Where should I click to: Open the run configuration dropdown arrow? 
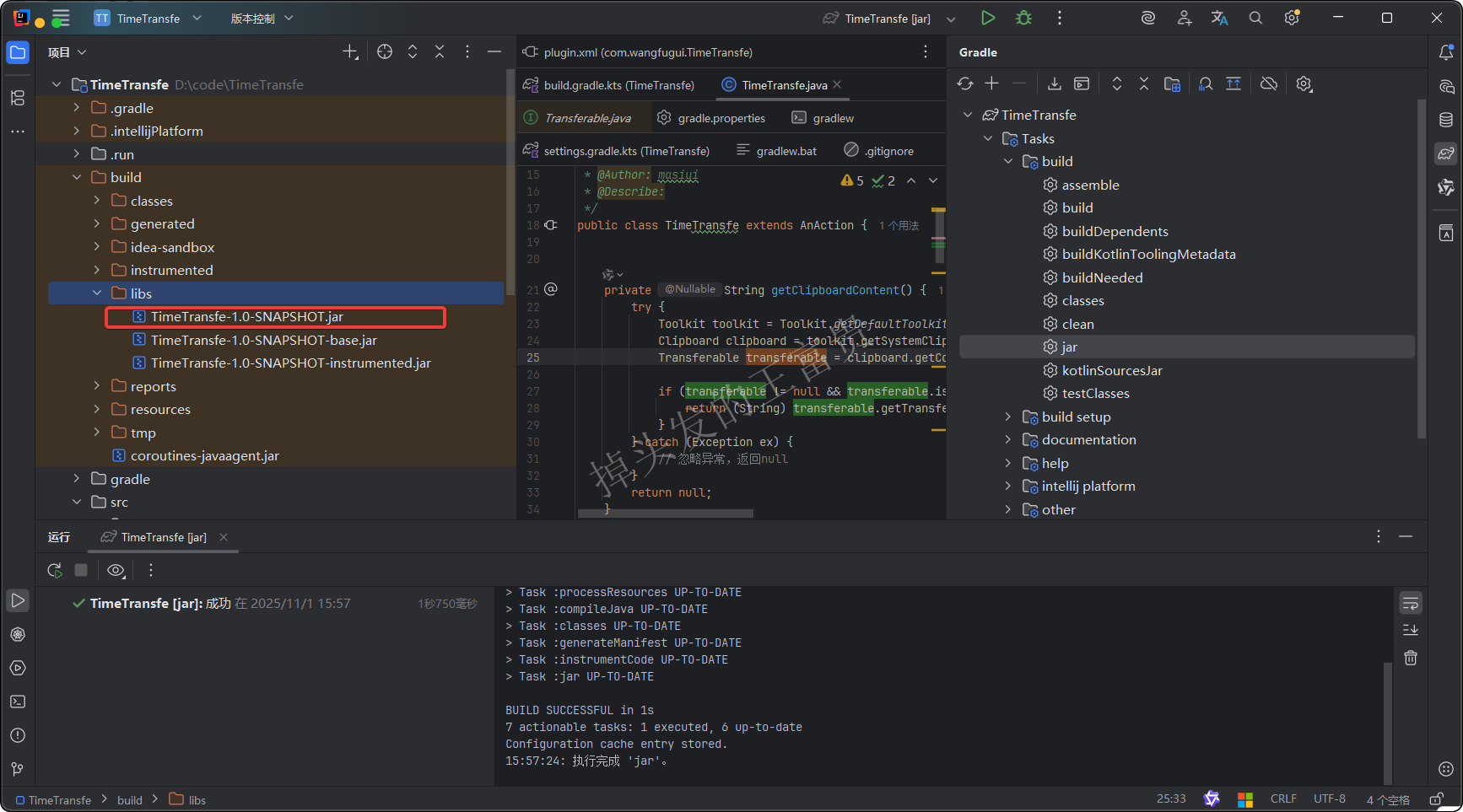tap(951, 19)
